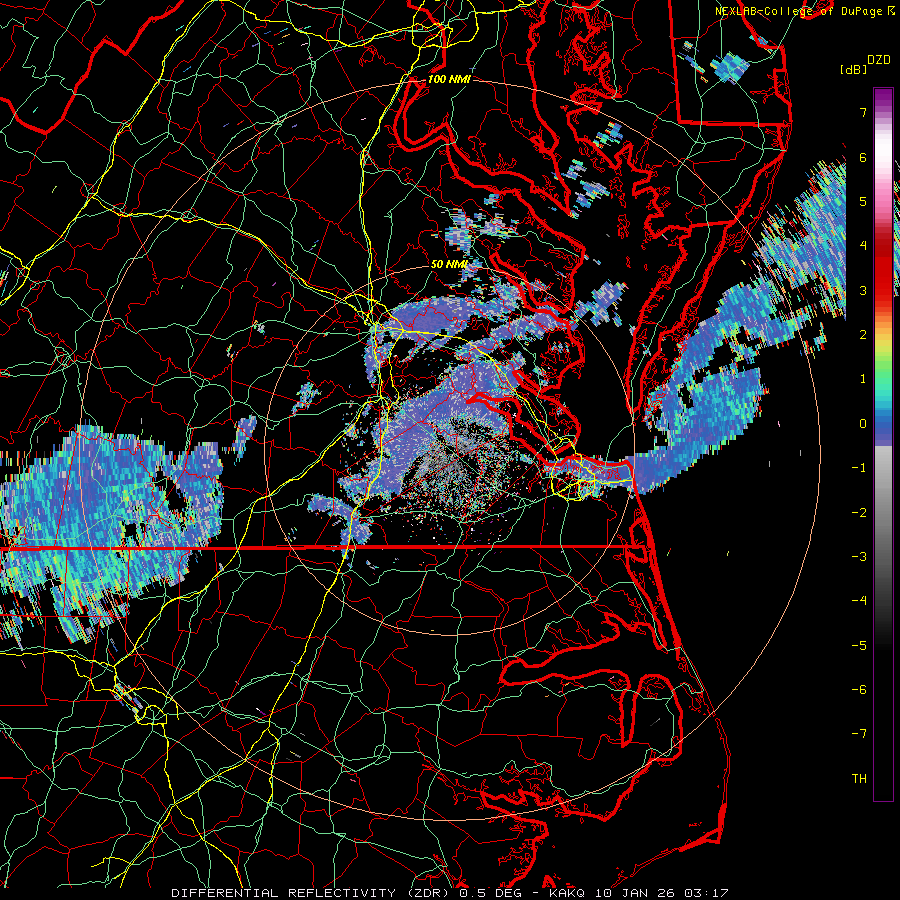Viewport: 900px width, 900px height.
Task: Click the 4 value on the color scale
Action: coord(863,246)
